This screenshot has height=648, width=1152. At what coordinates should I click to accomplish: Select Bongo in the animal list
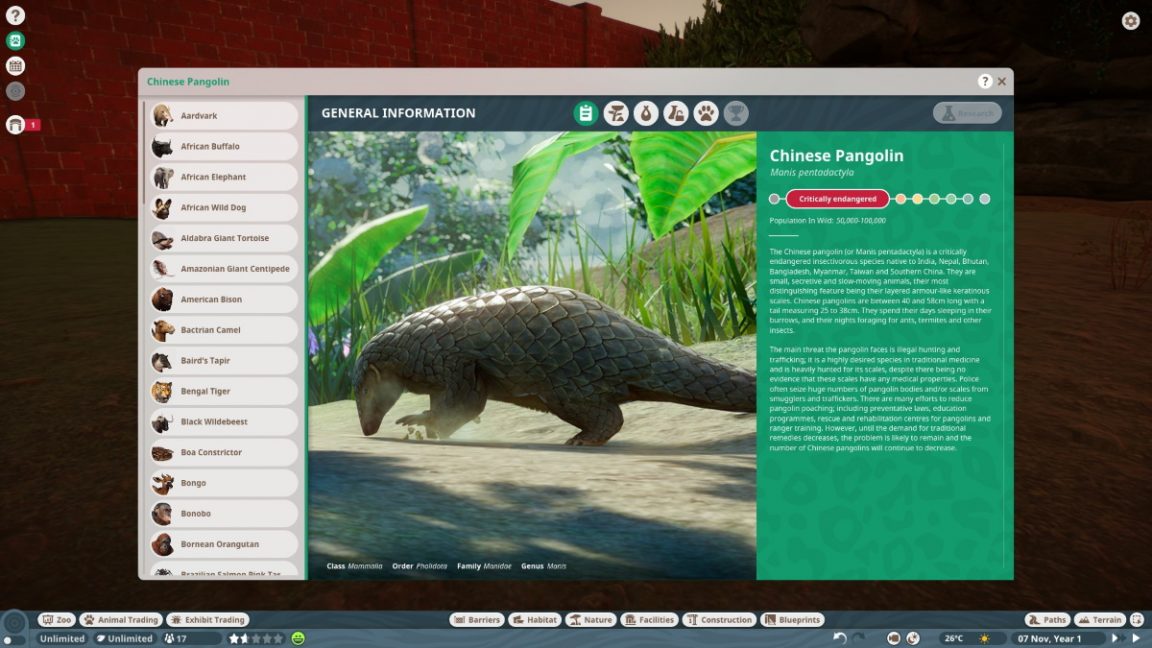(223, 483)
